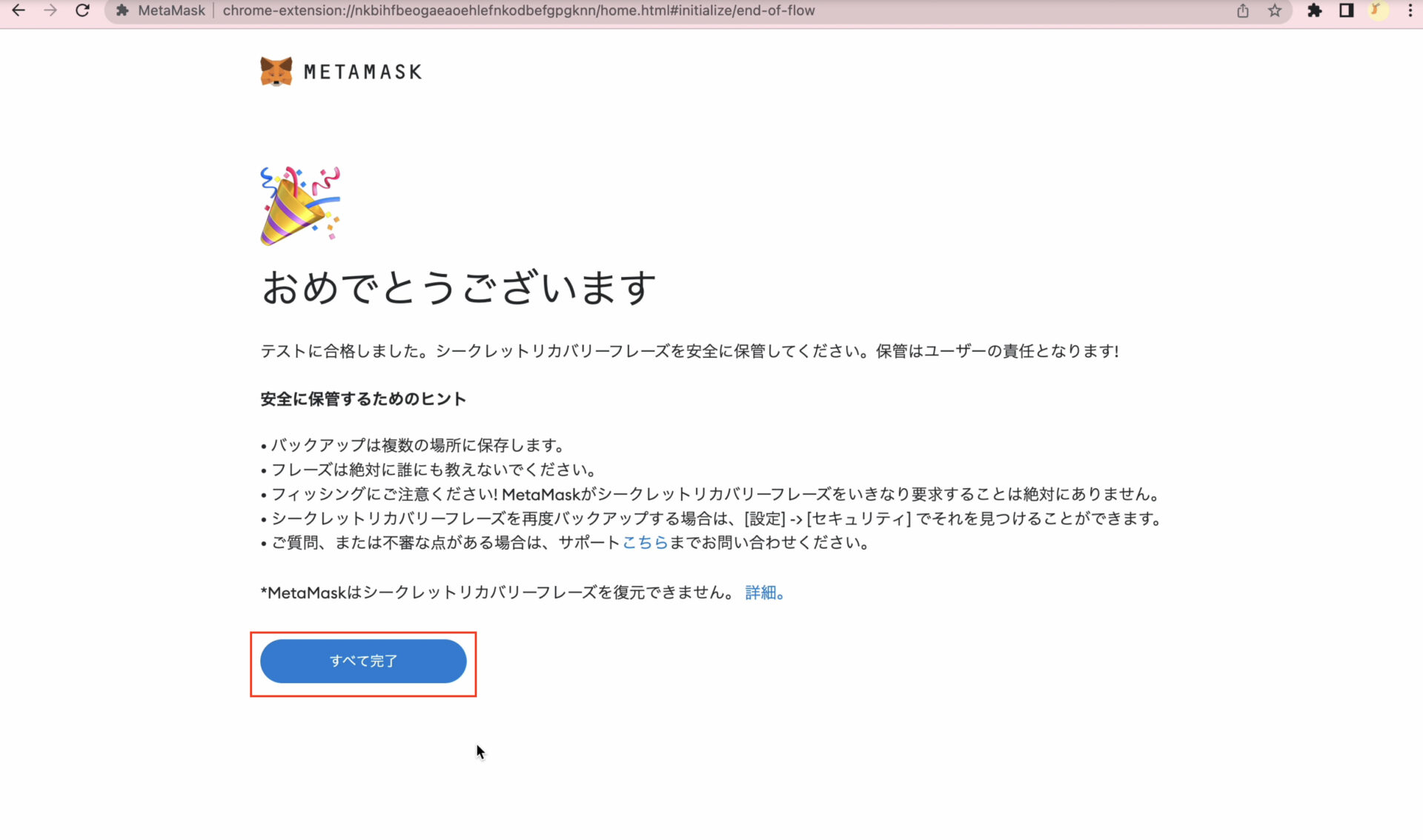
Task: Click the browser forward arrow
Action: 50,10
